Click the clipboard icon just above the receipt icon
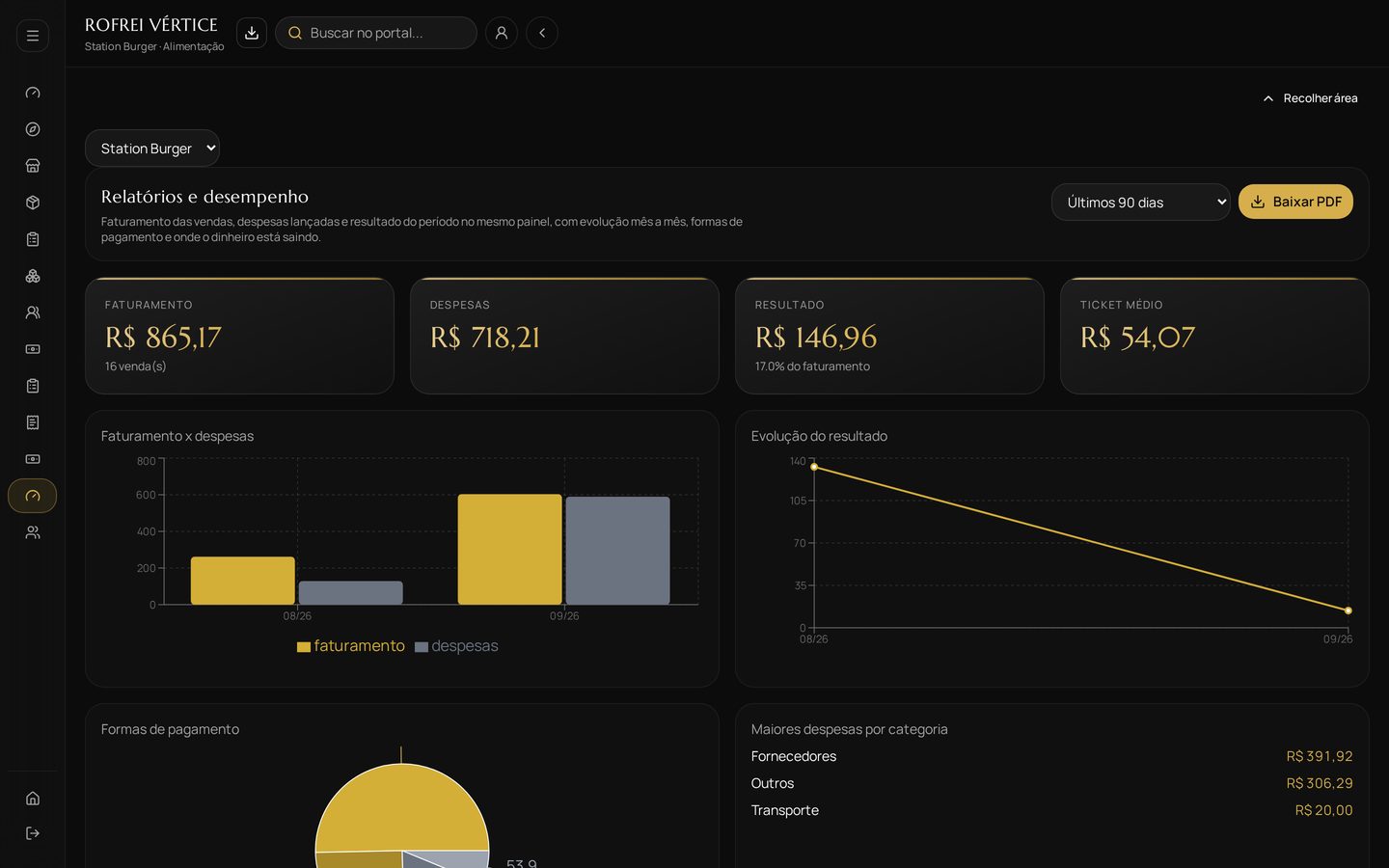Screen dimensions: 1389x868 pyautogui.click(x=33, y=386)
